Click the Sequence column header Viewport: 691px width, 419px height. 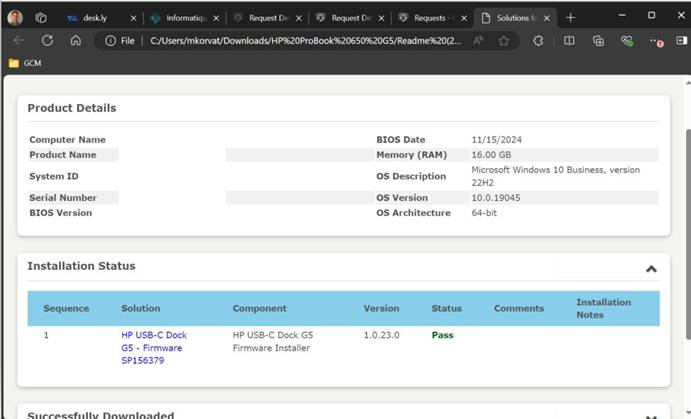pos(66,308)
